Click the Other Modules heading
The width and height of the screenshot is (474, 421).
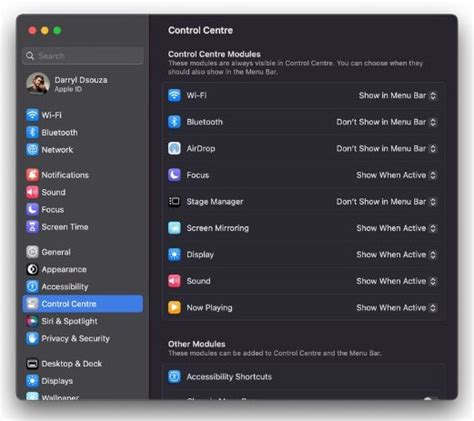196,344
